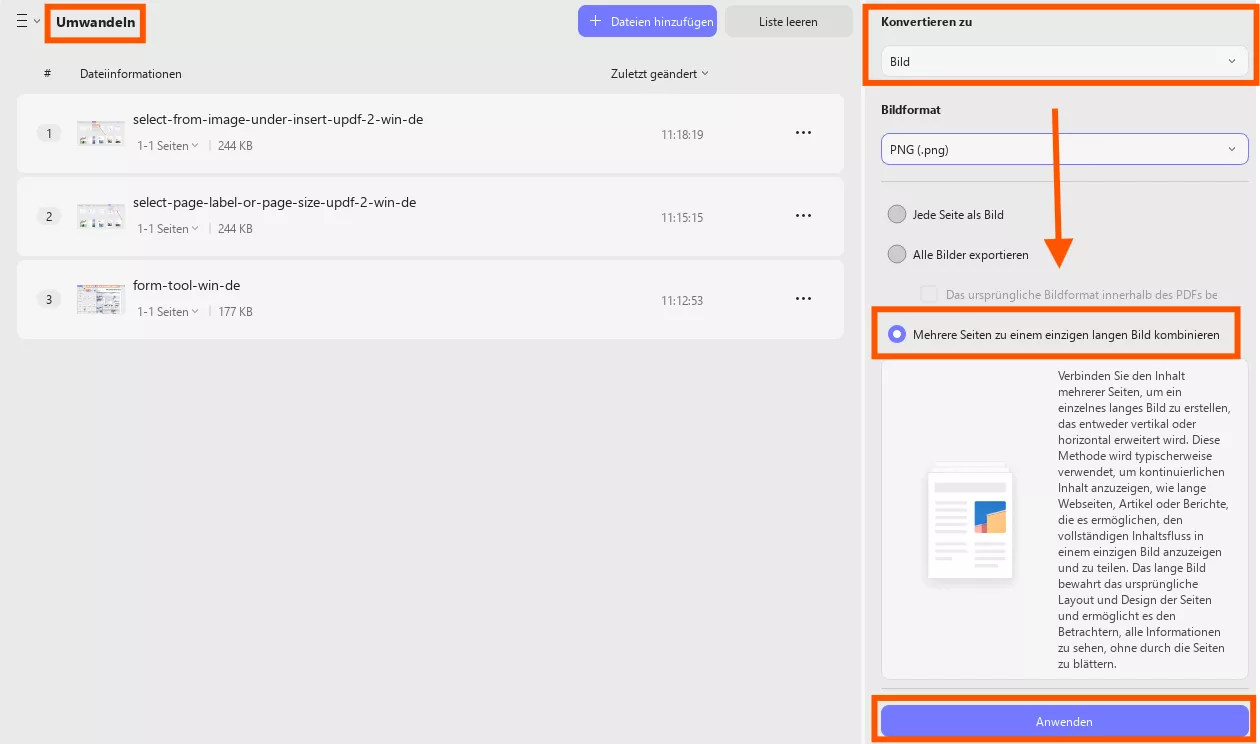The height and width of the screenshot is (744, 1260).
Task: Click the timestamp '11:12:53'
Action: 682,300
